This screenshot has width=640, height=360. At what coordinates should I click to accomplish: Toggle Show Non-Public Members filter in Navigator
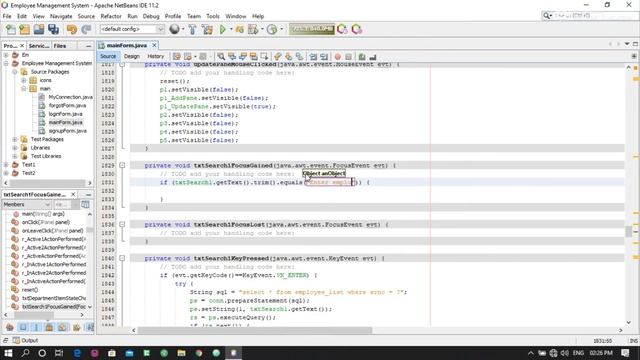pos(49,327)
